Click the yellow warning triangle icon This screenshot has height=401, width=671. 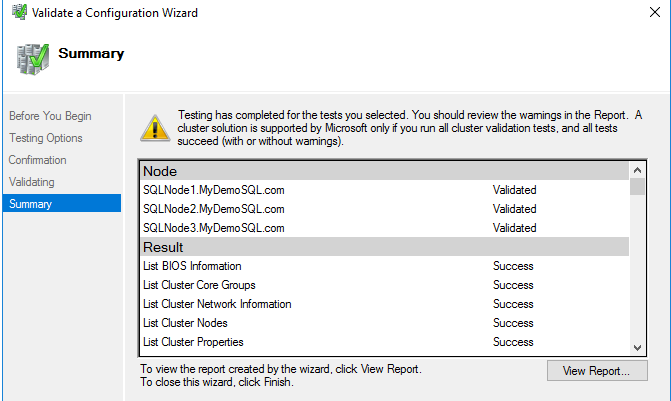pos(154,125)
